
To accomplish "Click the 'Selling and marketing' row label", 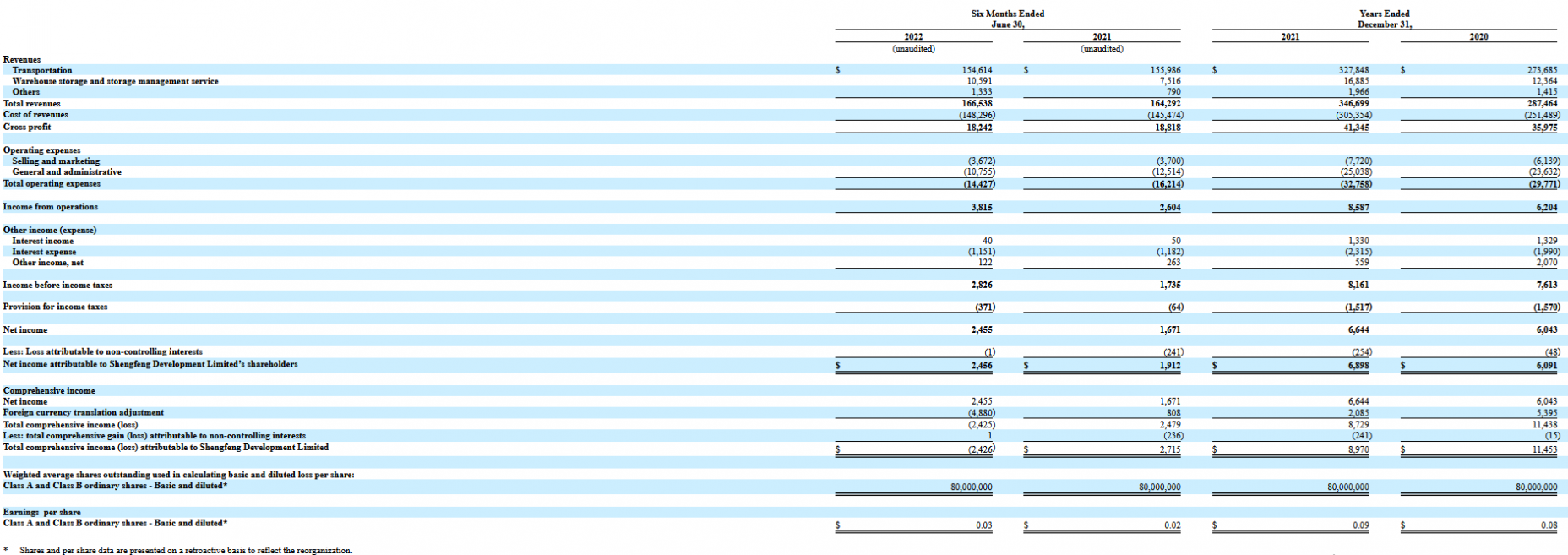I will pos(56,161).
